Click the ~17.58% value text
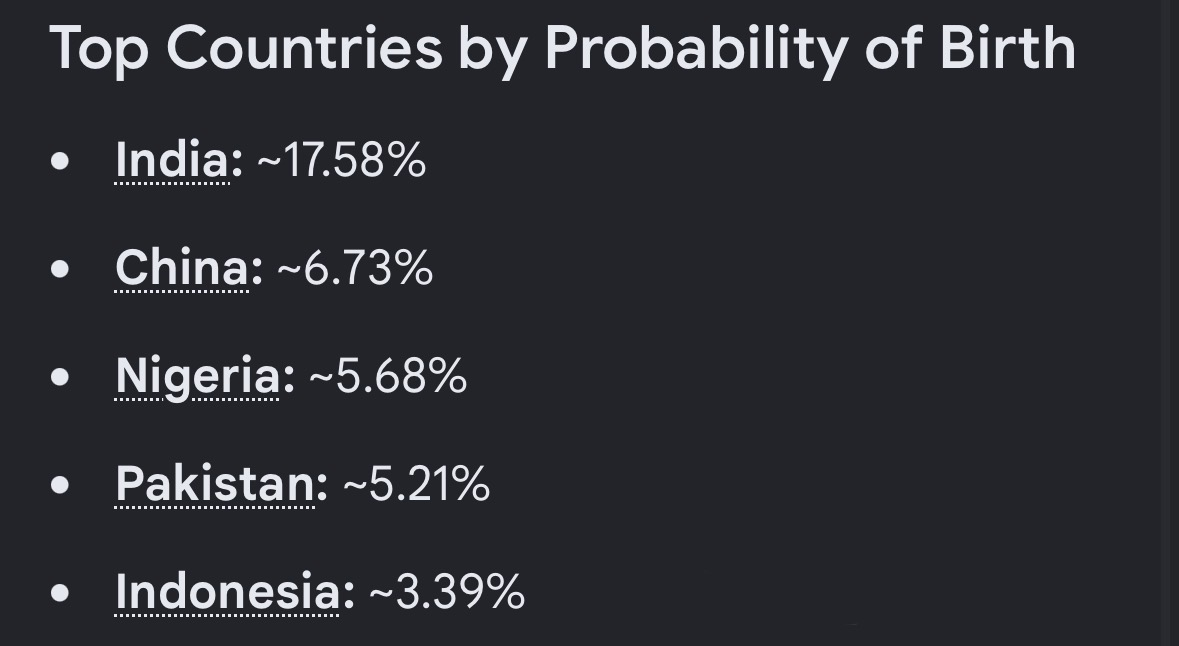Viewport: 1179px width, 646px height. pyautogui.click(x=342, y=160)
